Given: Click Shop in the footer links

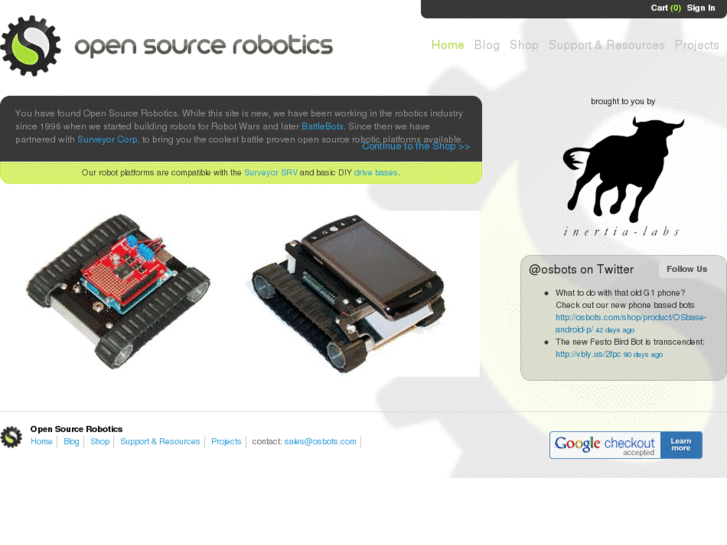Looking at the screenshot, I should 100,442.
